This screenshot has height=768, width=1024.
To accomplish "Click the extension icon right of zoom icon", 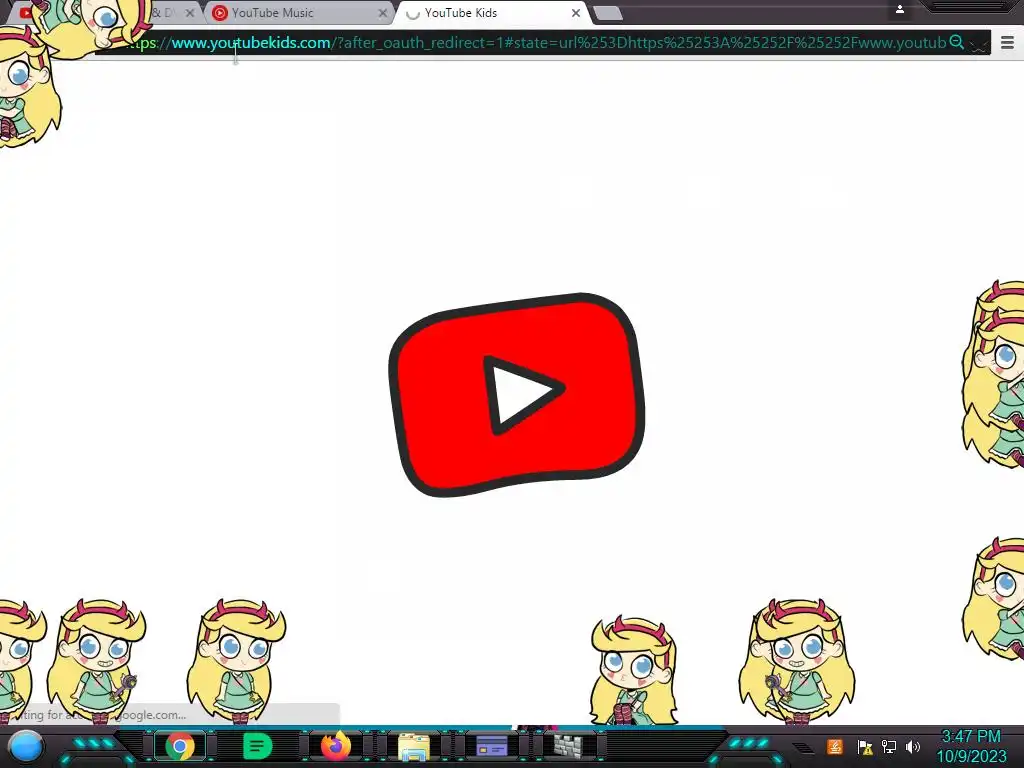I will (x=978, y=43).
